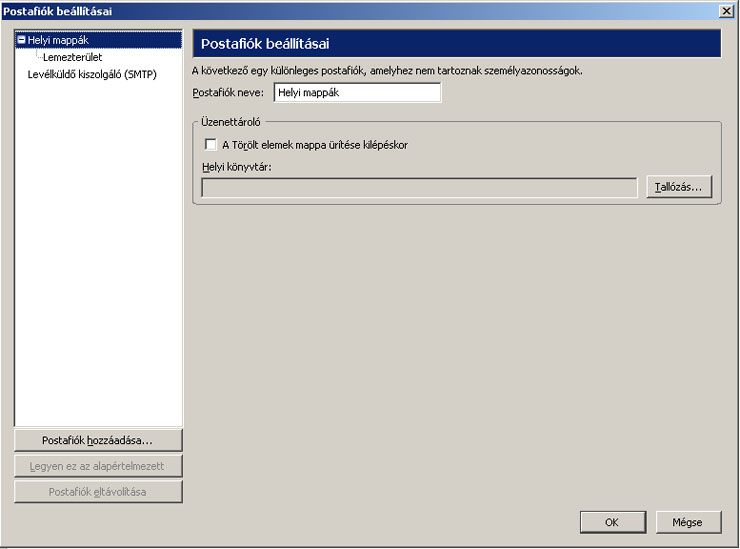Image resolution: width=740 pixels, height=549 pixels.
Task: Close the Postafiók beállításai window
Action: 726,11
